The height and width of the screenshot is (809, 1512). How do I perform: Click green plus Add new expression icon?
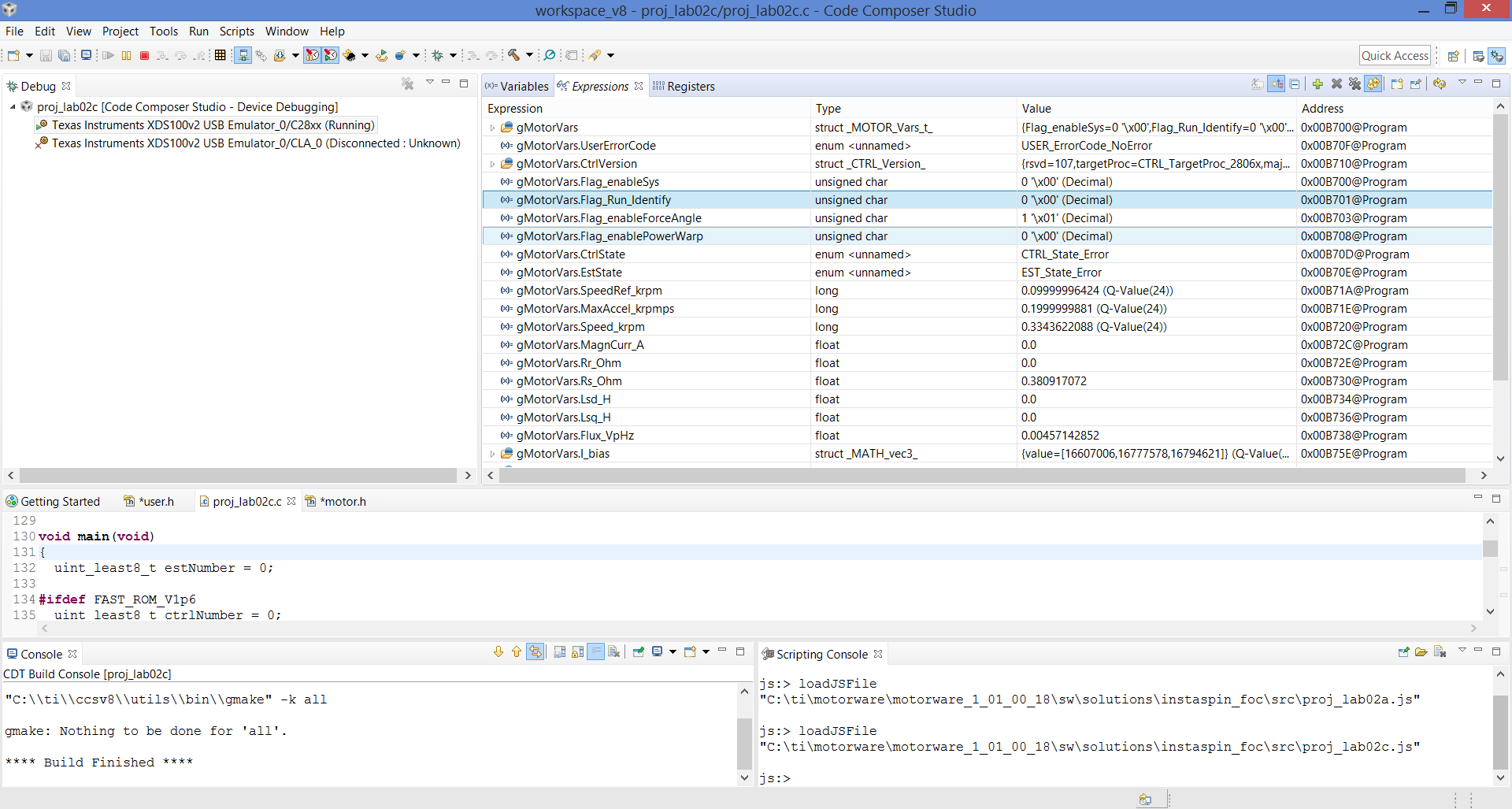pos(1317,84)
